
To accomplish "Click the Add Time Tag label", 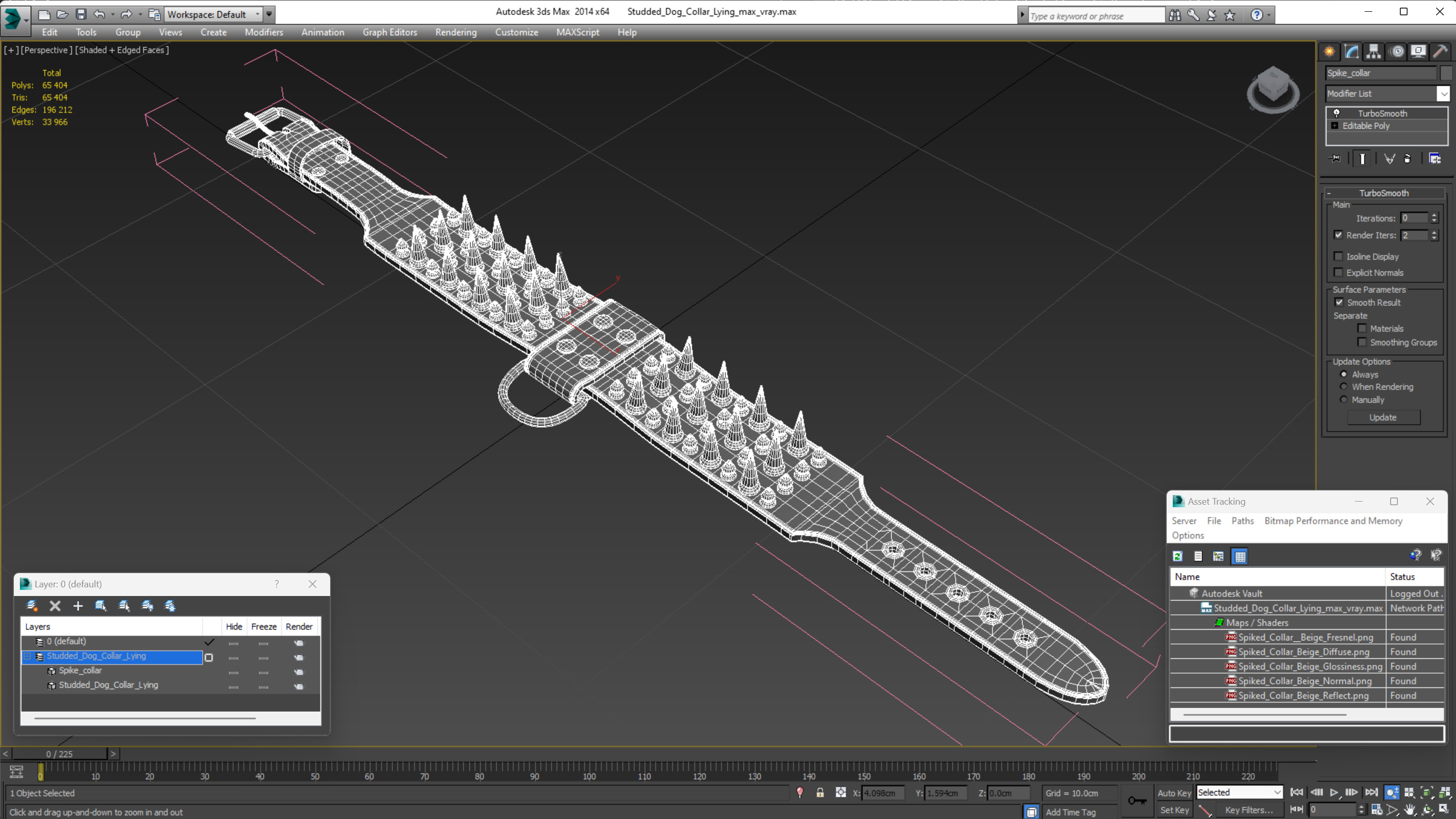I will [1070, 812].
